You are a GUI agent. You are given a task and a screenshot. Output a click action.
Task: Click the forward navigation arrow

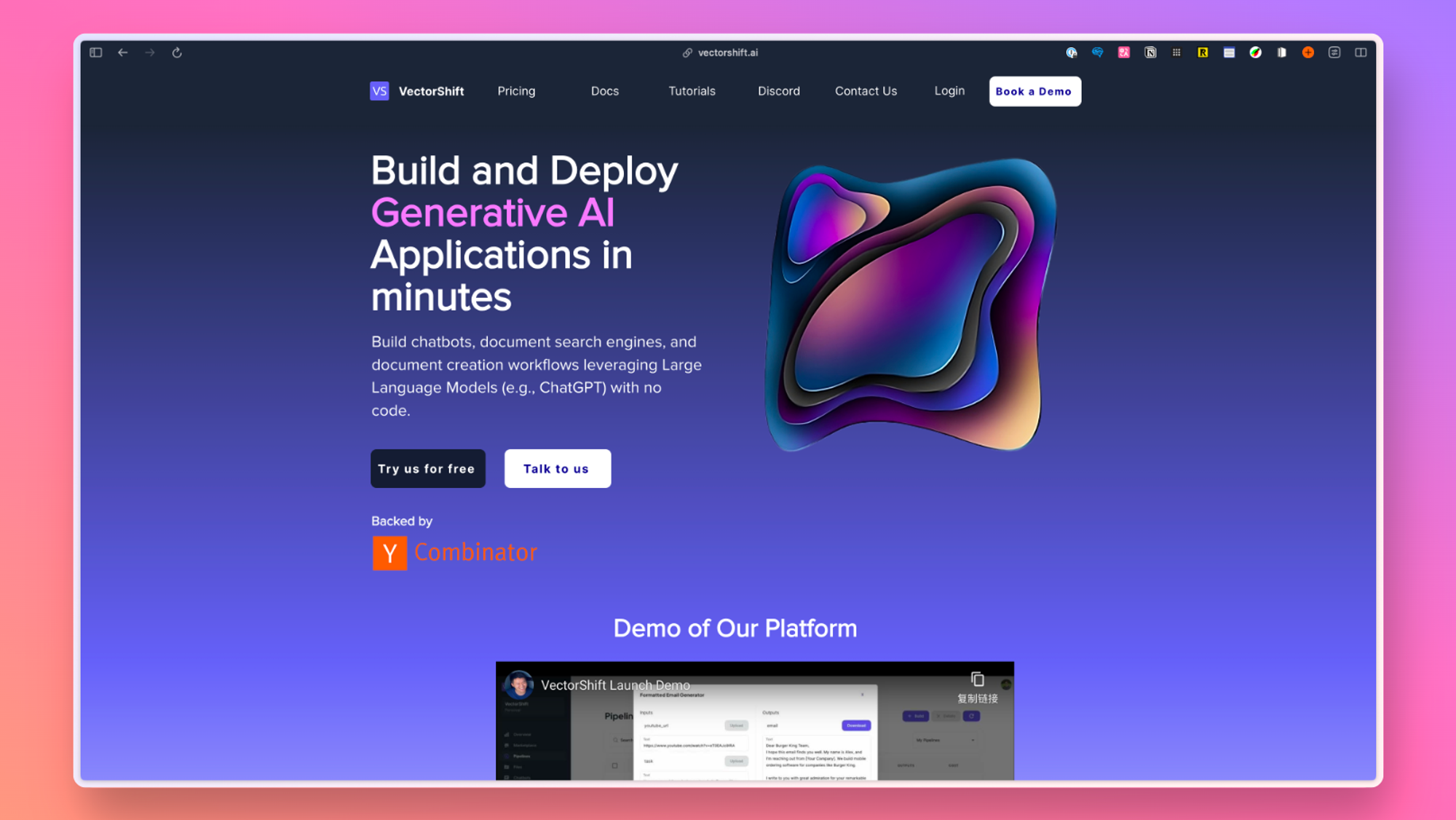coord(149,52)
